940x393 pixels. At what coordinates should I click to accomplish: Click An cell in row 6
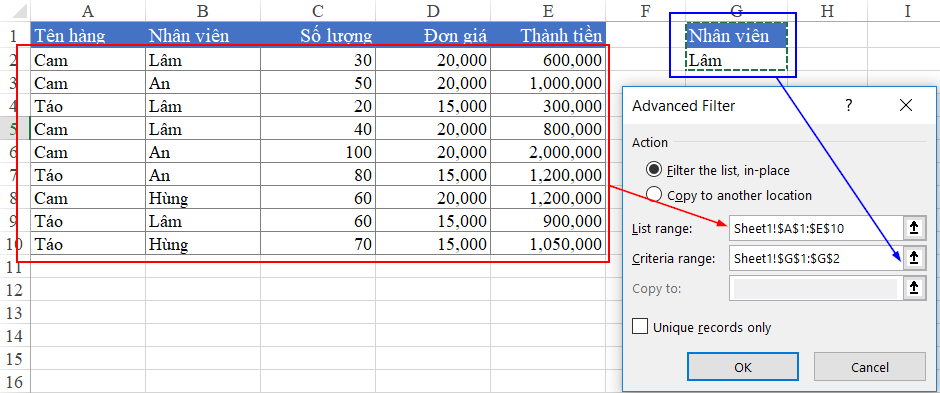pyautogui.click(x=203, y=152)
